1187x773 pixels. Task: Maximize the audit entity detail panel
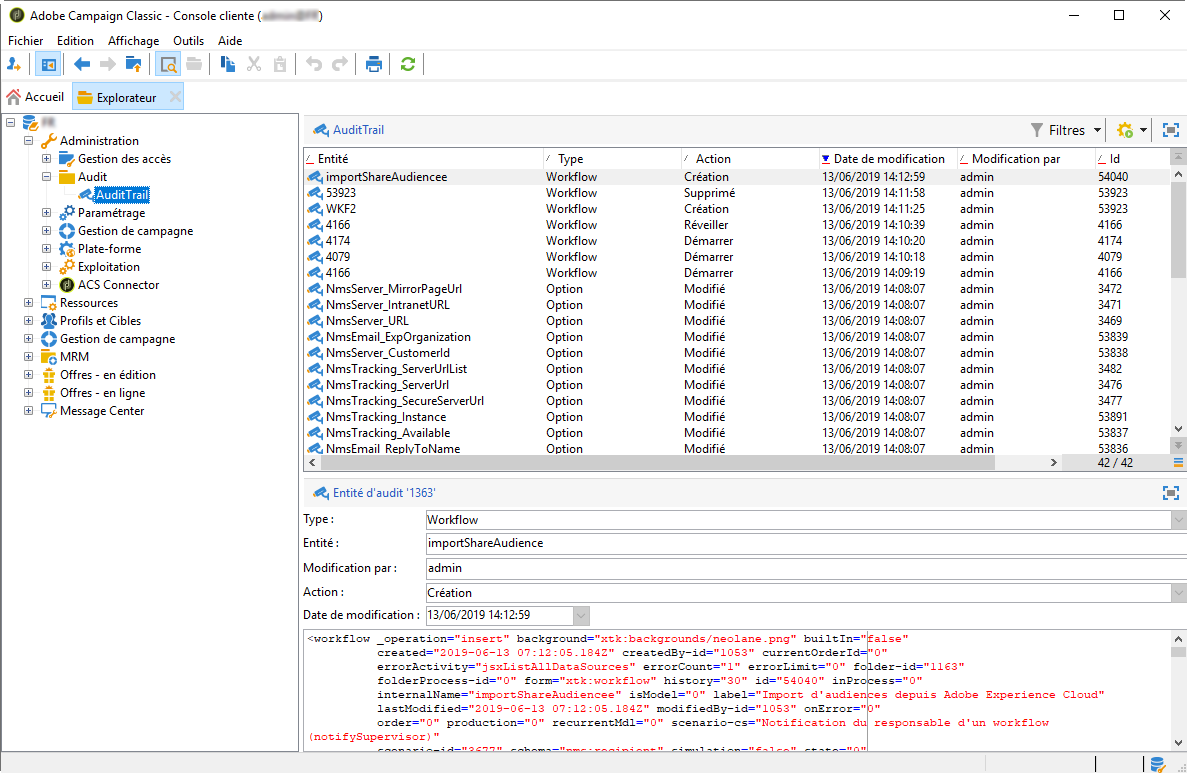click(1170, 493)
